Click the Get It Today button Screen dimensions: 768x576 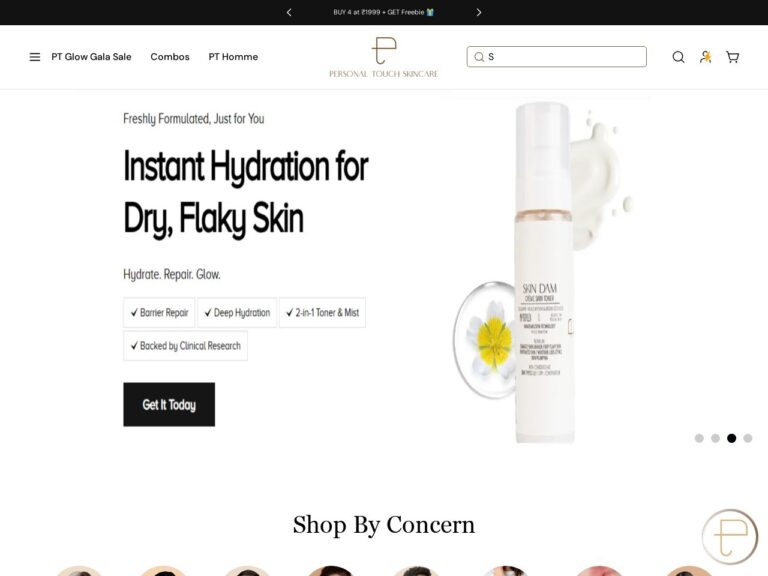click(x=169, y=405)
